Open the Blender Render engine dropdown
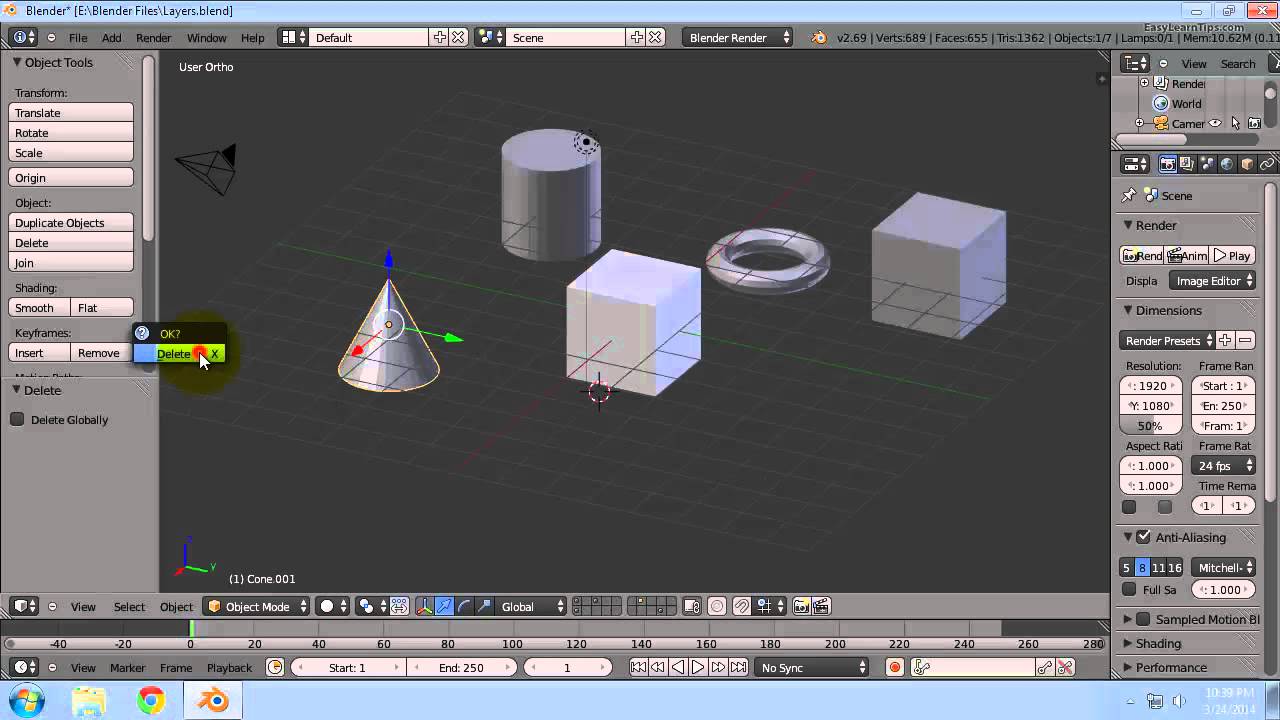Image resolution: width=1280 pixels, height=720 pixels. (738, 37)
